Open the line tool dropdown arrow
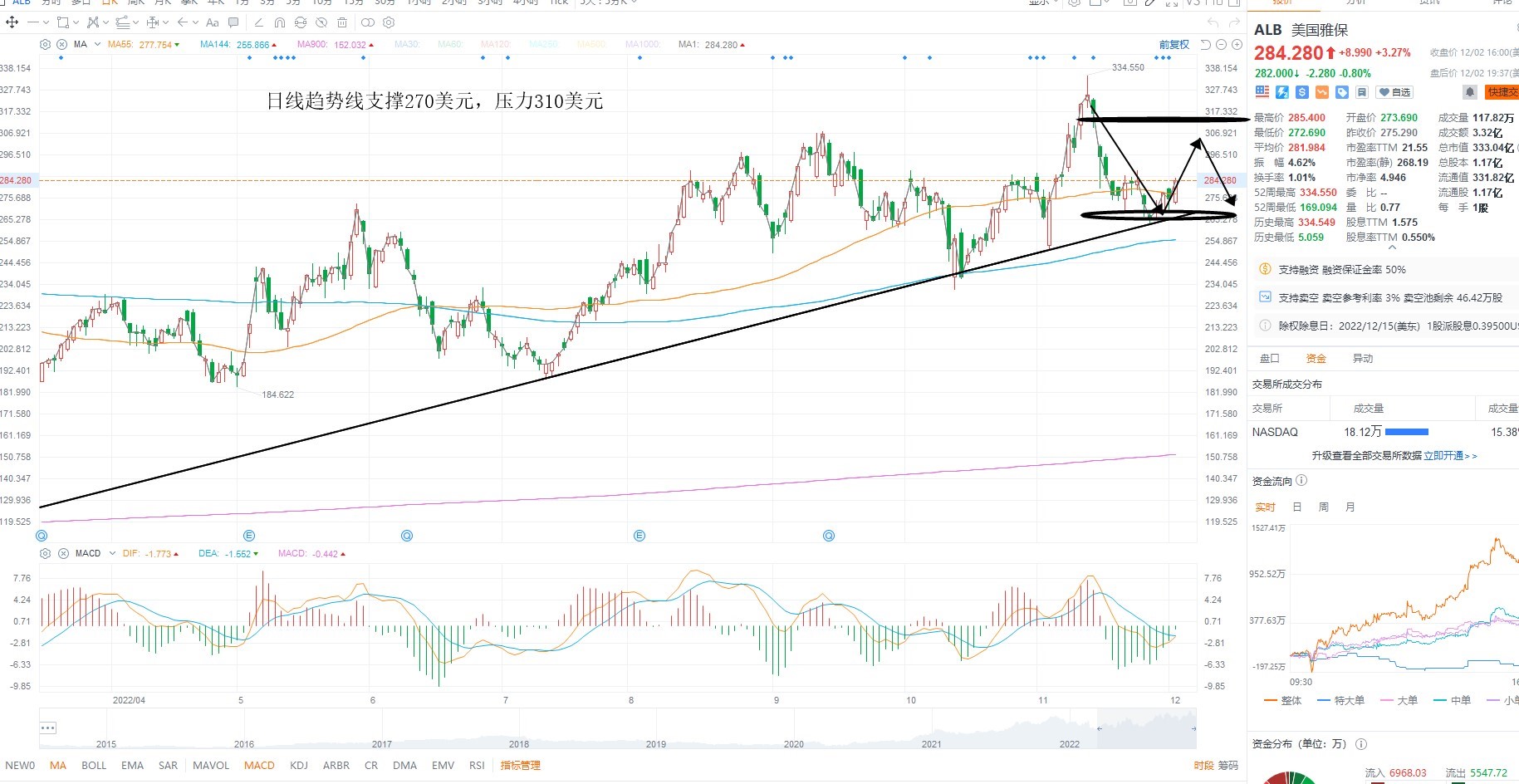This screenshot has height=784, width=1519. tap(46, 22)
